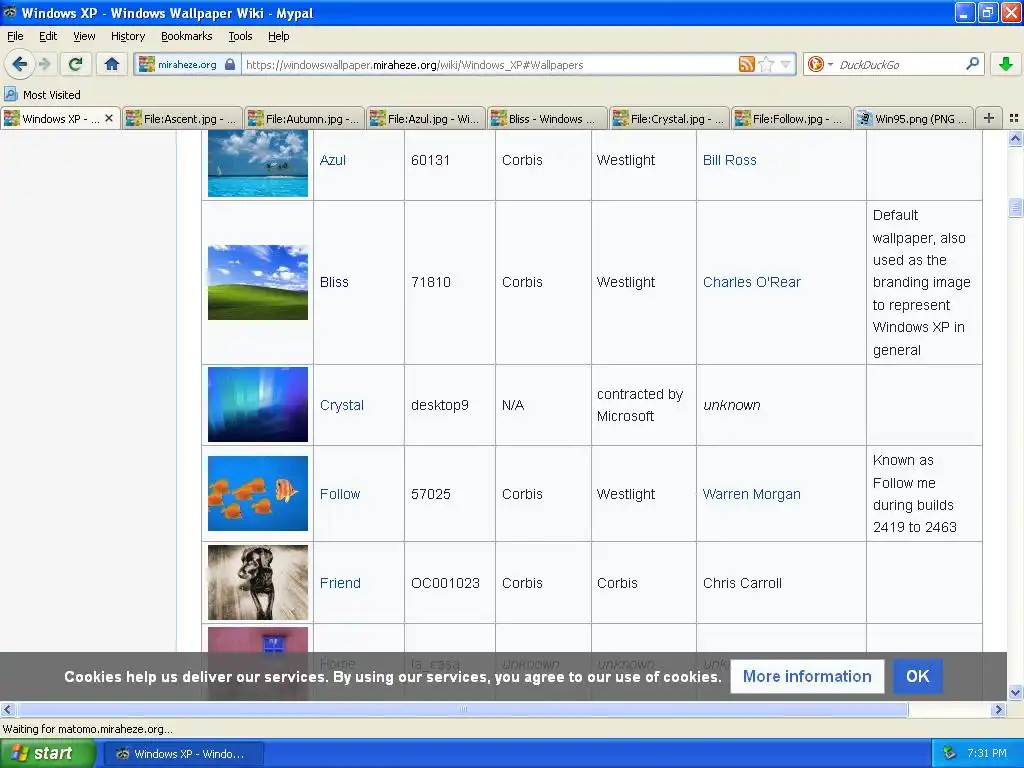Open the Bill Ross photographer link
This screenshot has height=768, width=1024.
[729, 160]
